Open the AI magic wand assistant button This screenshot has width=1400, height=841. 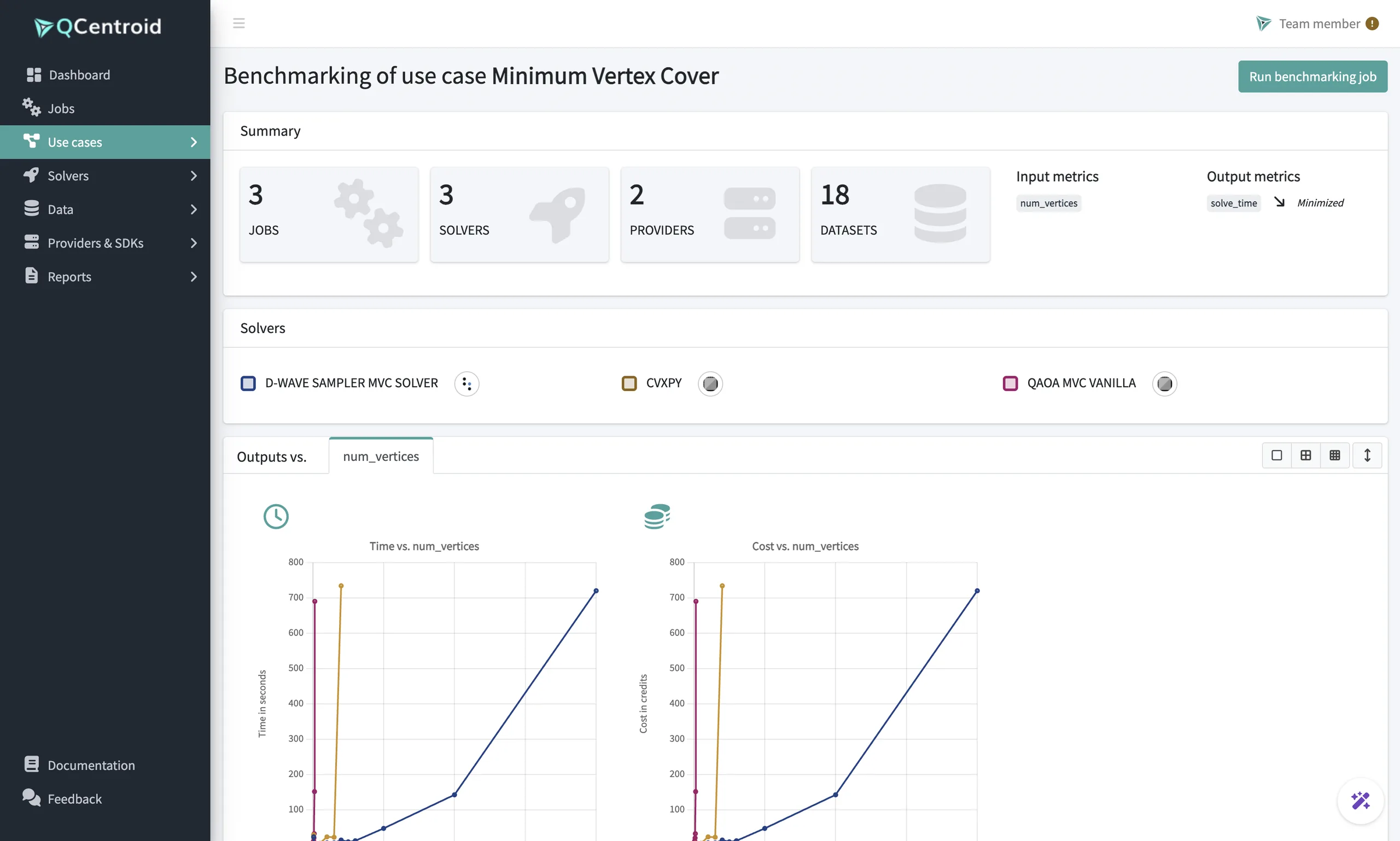pos(1360,800)
